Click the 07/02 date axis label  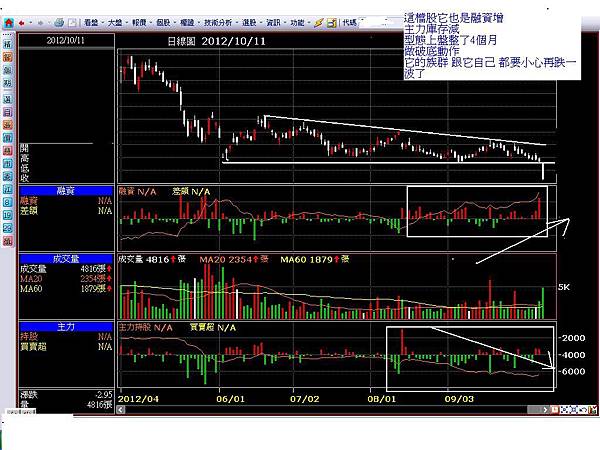[x=304, y=399]
